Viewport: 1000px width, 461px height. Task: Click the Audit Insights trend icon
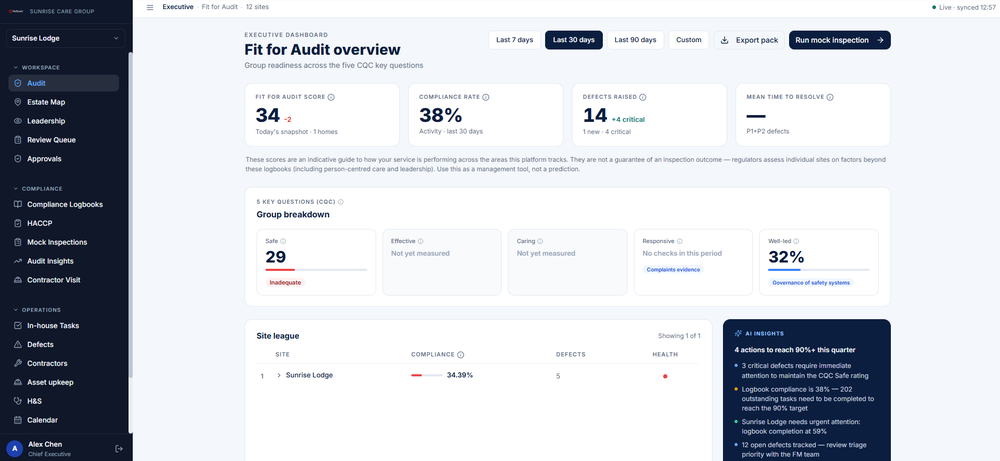coord(18,261)
